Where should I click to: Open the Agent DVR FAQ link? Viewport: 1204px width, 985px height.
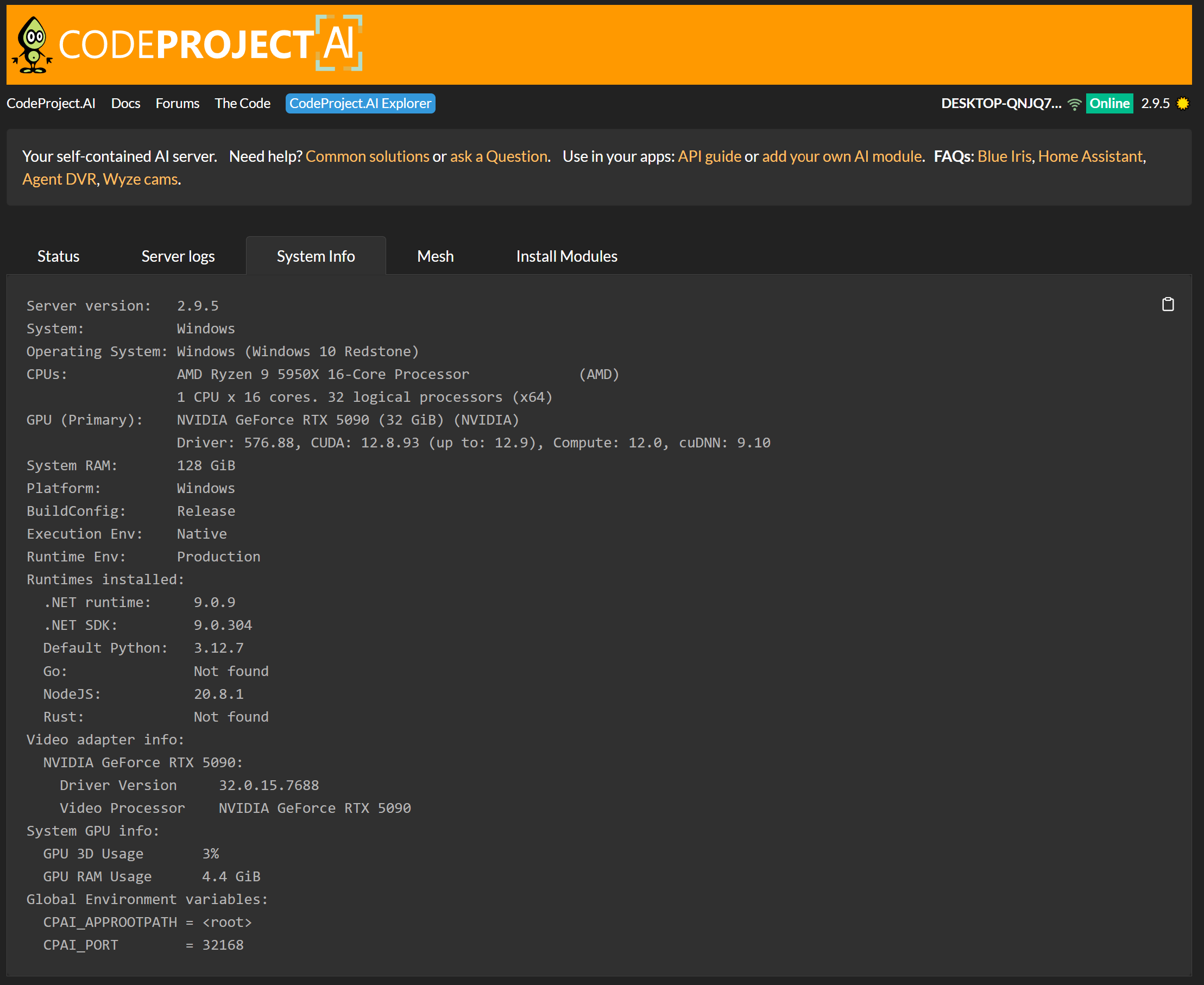coord(59,179)
